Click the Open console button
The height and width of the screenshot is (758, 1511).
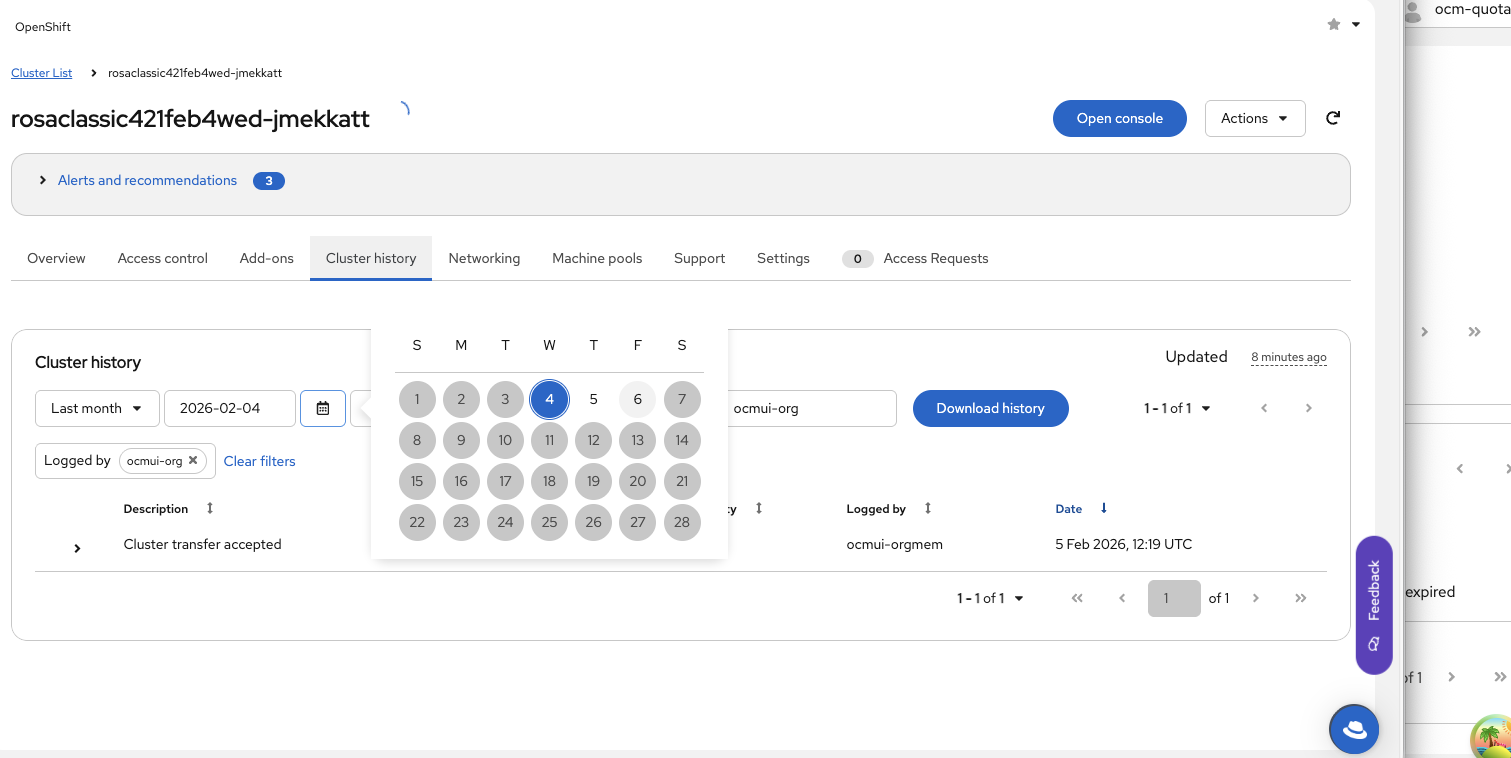point(1119,118)
